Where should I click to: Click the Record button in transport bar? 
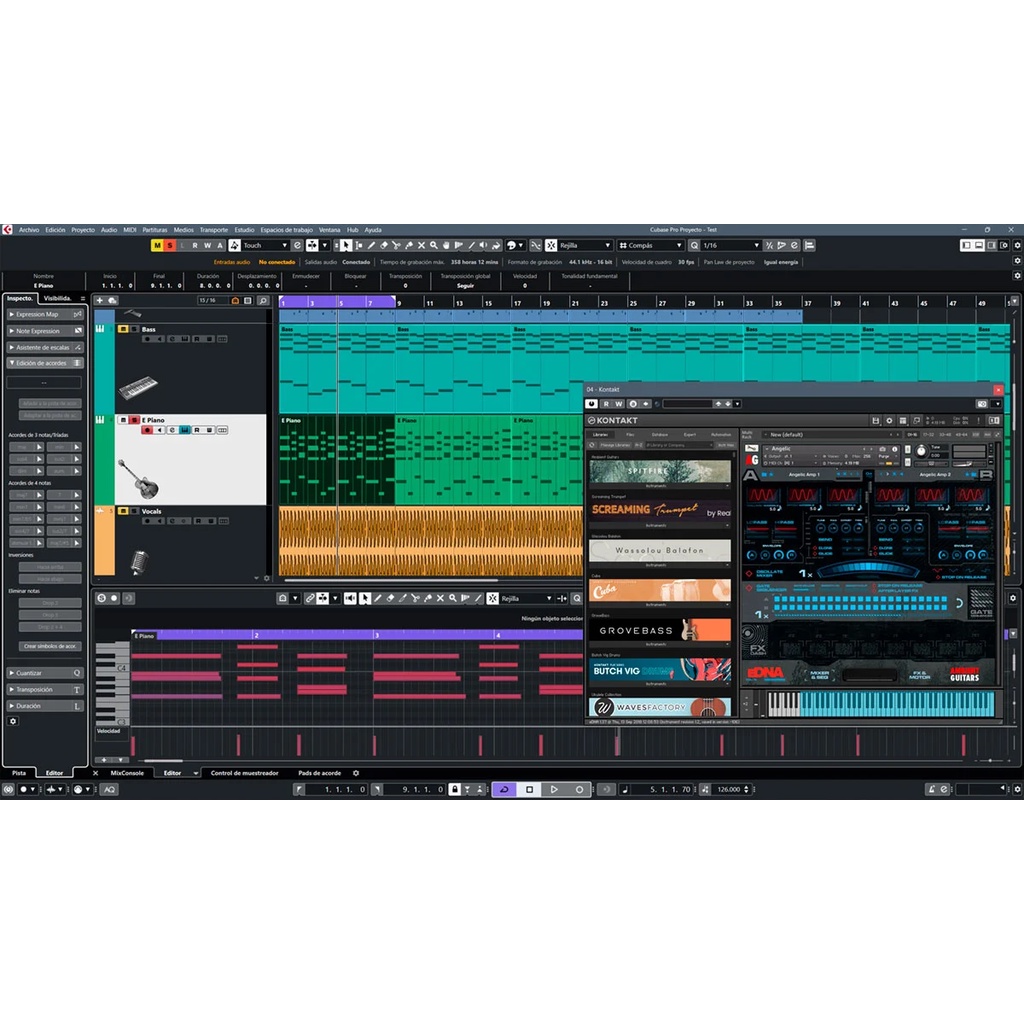[579, 790]
